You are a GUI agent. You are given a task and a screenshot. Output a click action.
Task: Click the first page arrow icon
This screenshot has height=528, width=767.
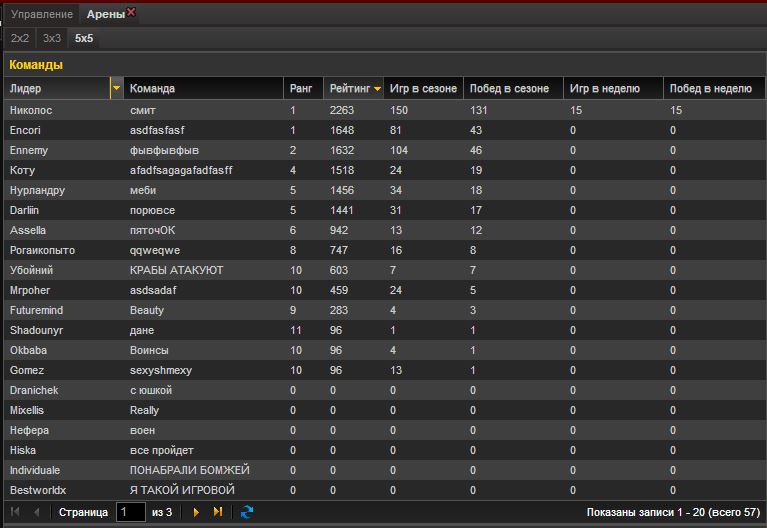click(x=15, y=512)
